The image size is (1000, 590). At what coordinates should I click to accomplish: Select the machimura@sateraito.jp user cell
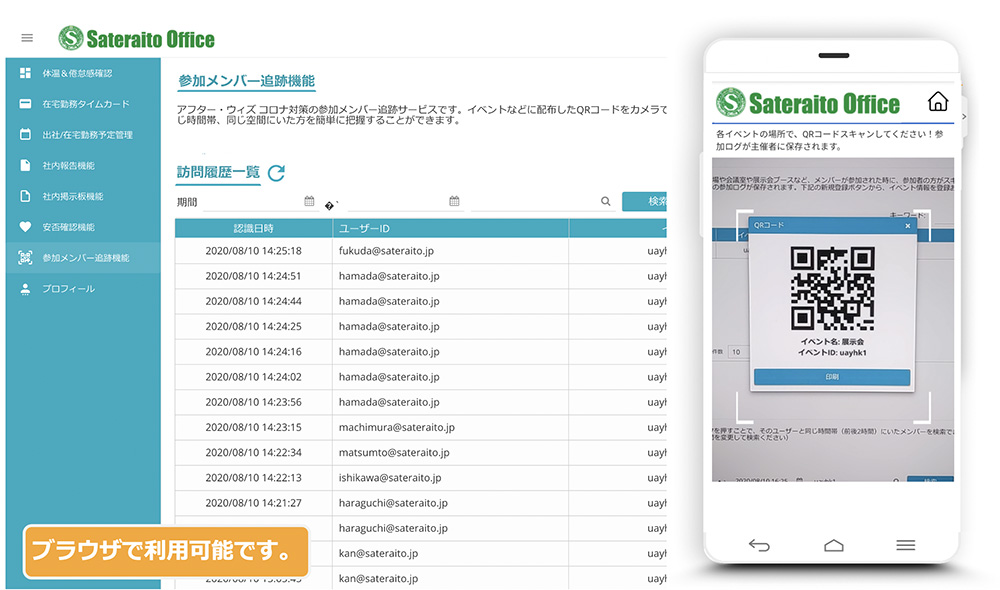click(450, 427)
